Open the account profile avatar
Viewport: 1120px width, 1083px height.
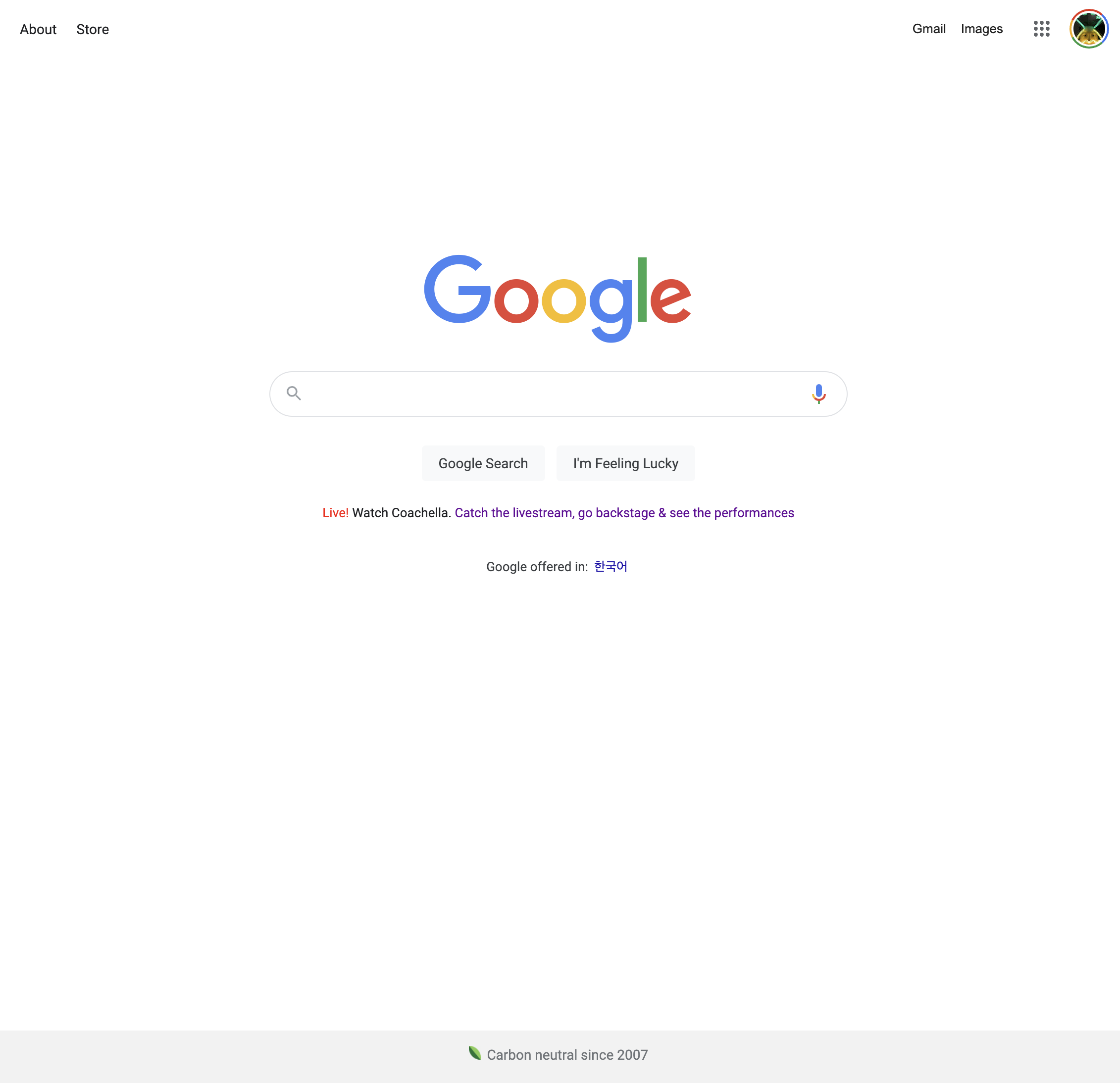pos(1089,29)
